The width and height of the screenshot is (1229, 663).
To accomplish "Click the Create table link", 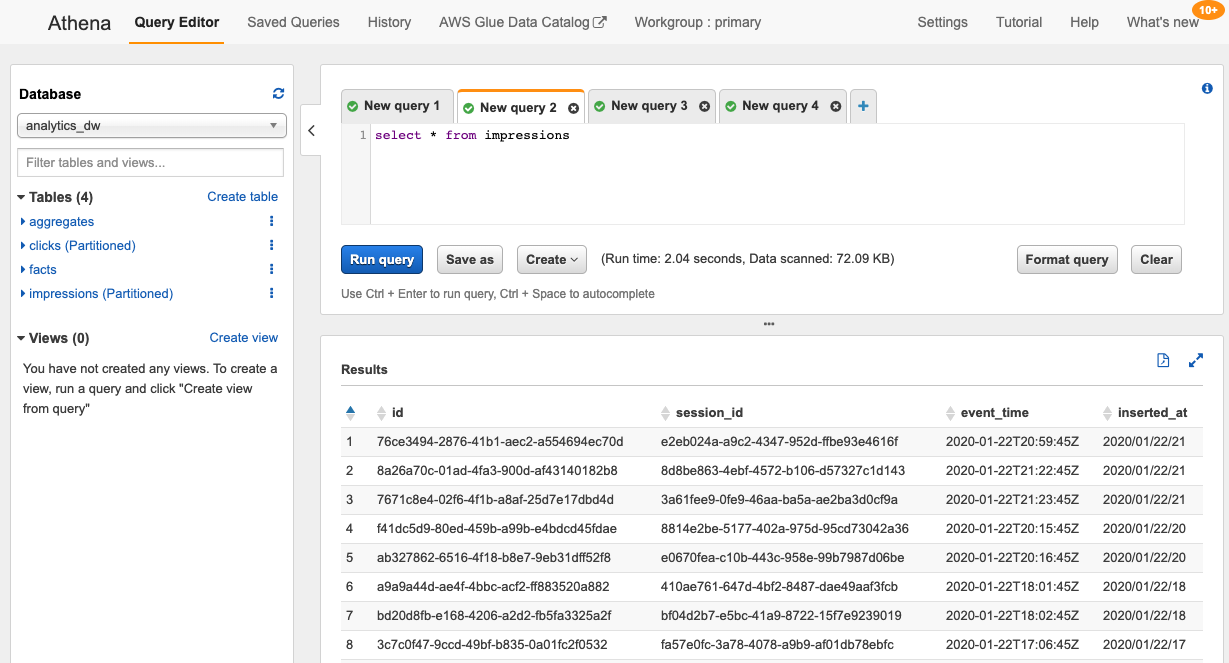I will [242, 196].
